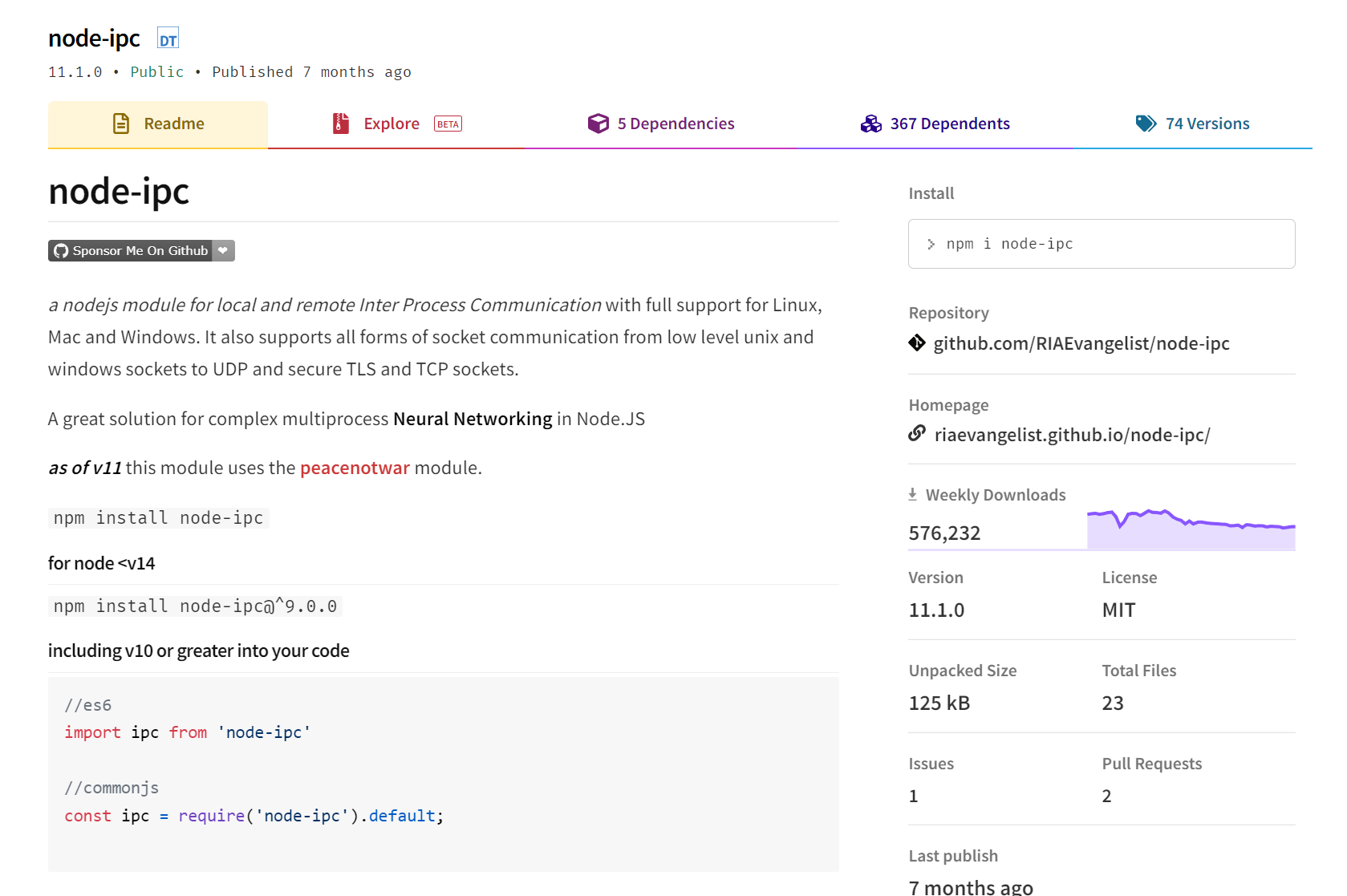This screenshot has height=896, width=1347.
Task: Click the download arrow icon by Weekly Downloads
Action: [x=912, y=495]
